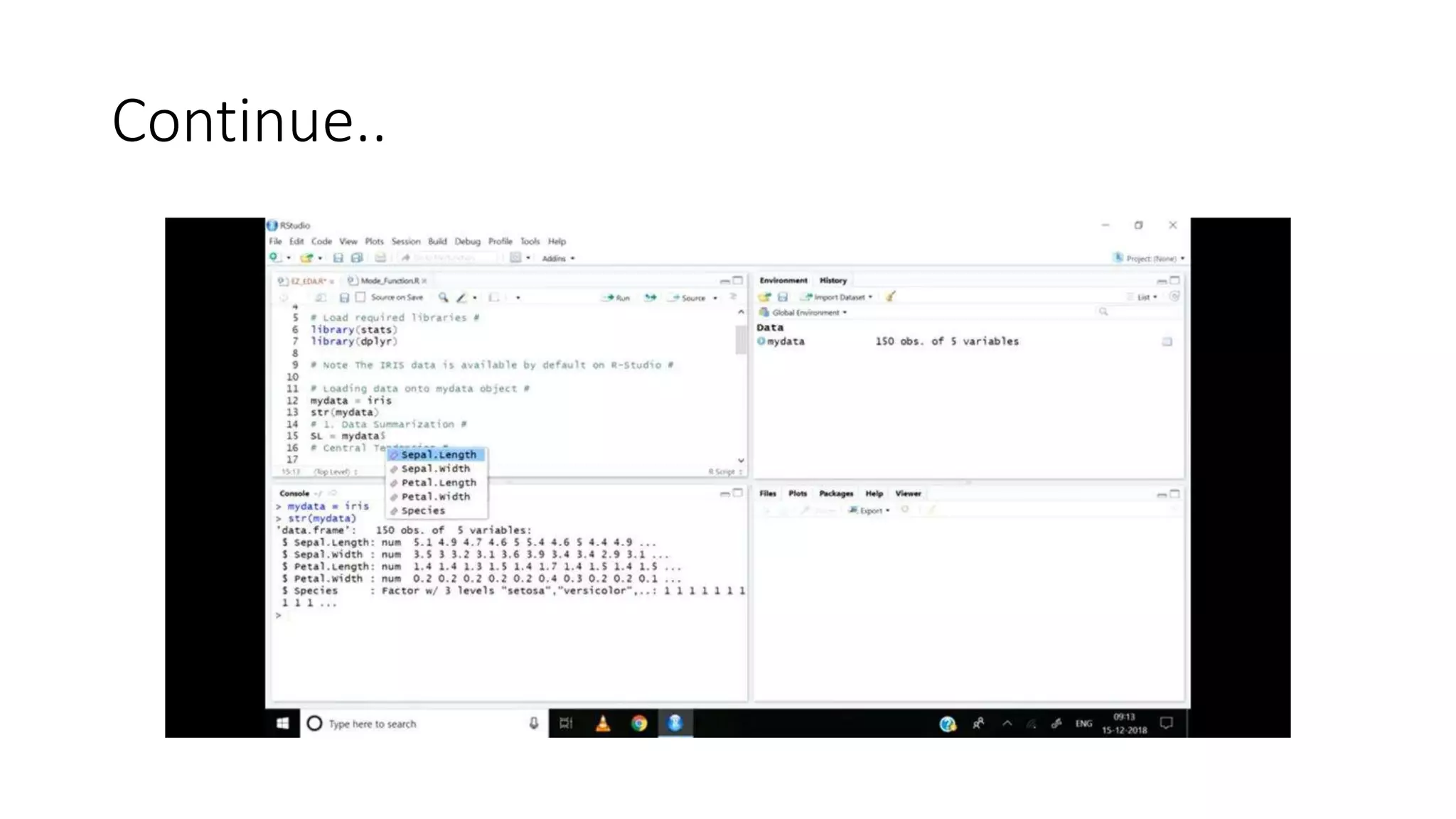Open the Packages tab

pos(835,493)
